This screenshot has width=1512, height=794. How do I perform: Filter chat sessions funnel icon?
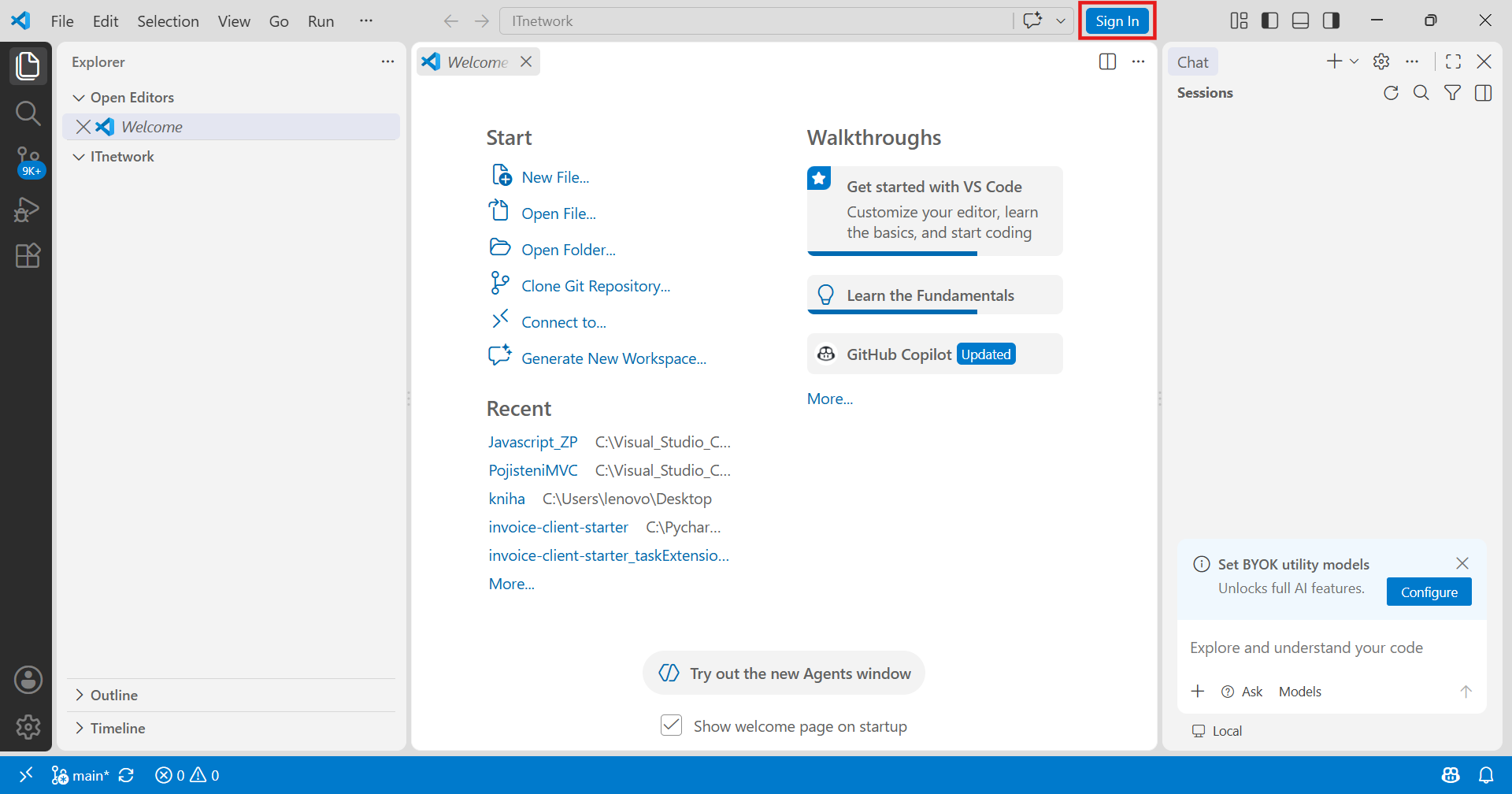(x=1452, y=93)
